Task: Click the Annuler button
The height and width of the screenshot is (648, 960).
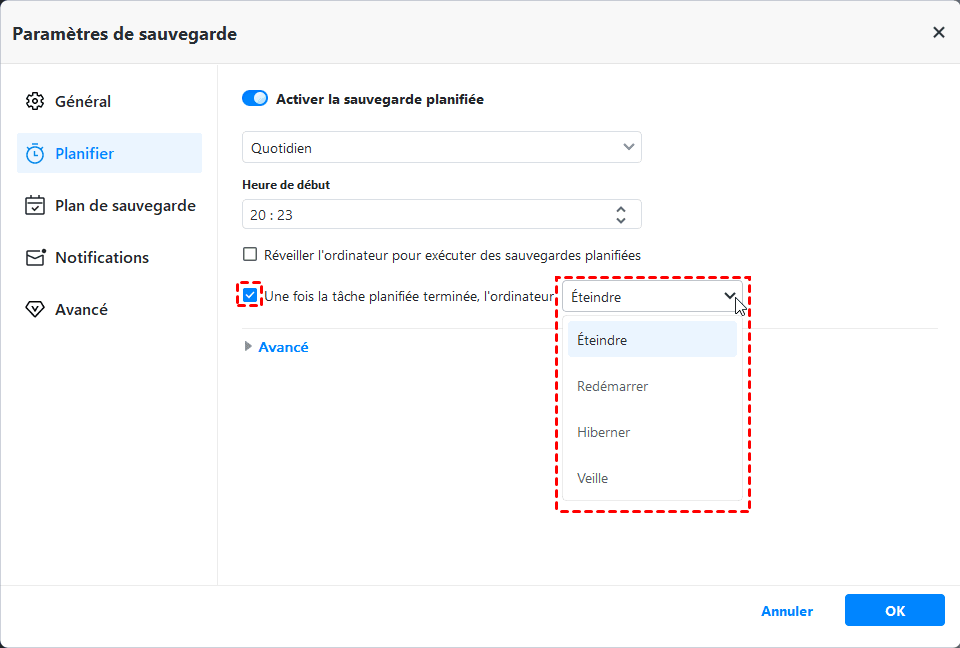Action: click(x=787, y=611)
